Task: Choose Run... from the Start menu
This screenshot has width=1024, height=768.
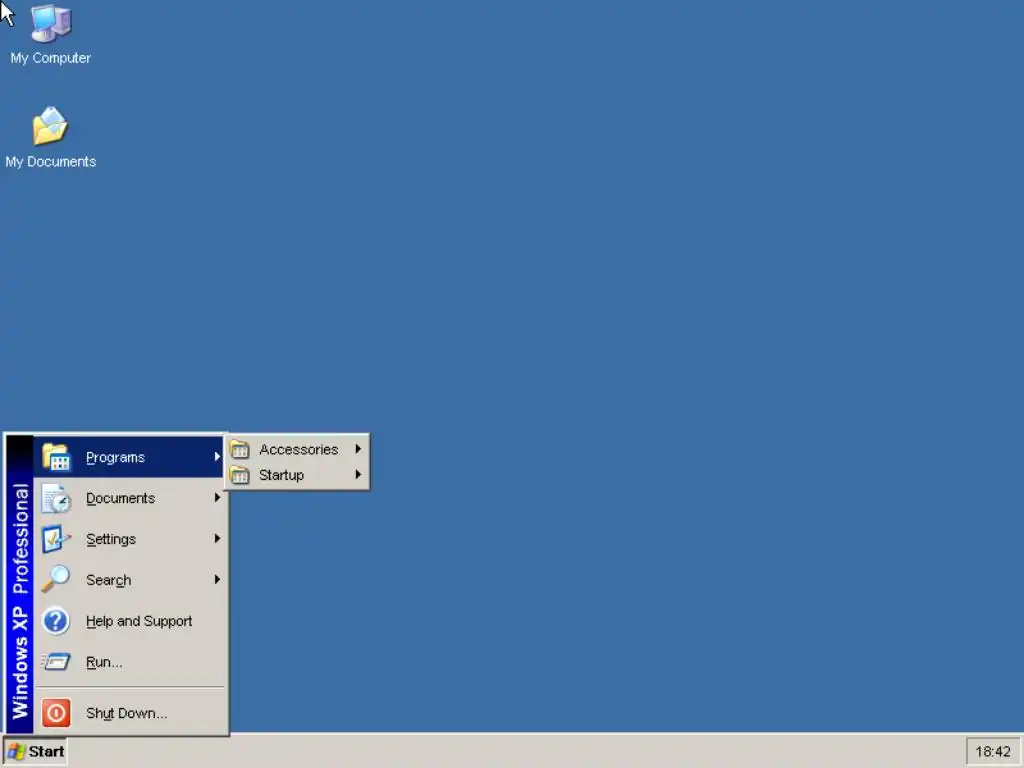Action: tap(128, 662)
